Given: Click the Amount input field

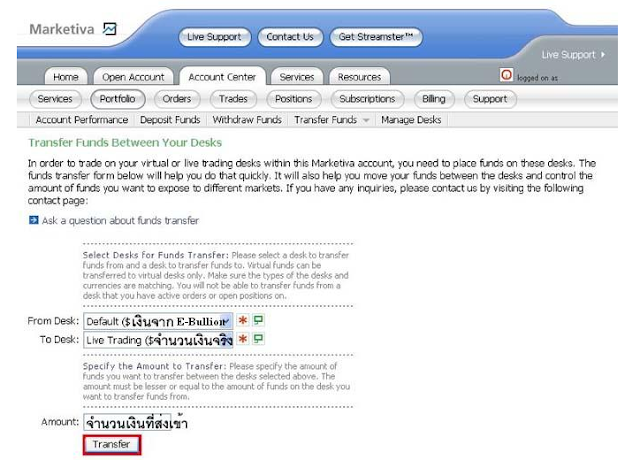Looking at the screenshot, I should 127,422.
